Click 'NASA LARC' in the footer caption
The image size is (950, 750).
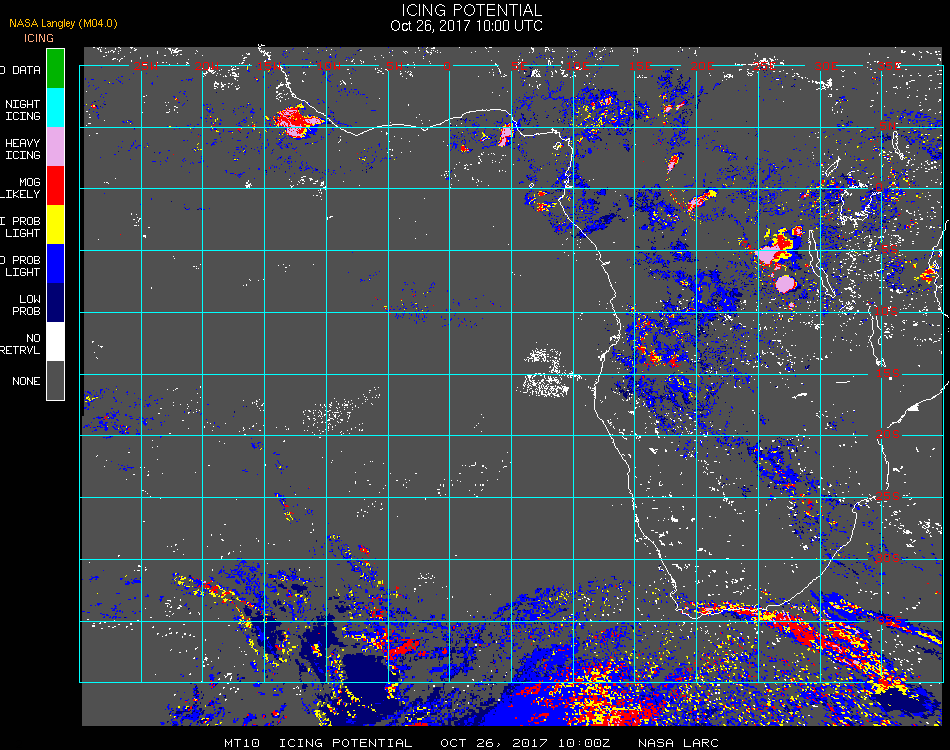click(678, 743)
